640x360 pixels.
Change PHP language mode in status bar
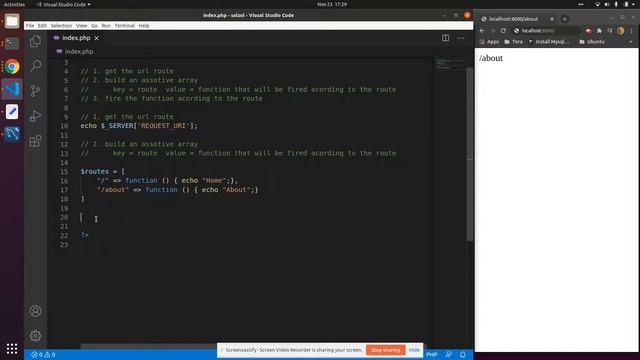(x=431, y=355)
